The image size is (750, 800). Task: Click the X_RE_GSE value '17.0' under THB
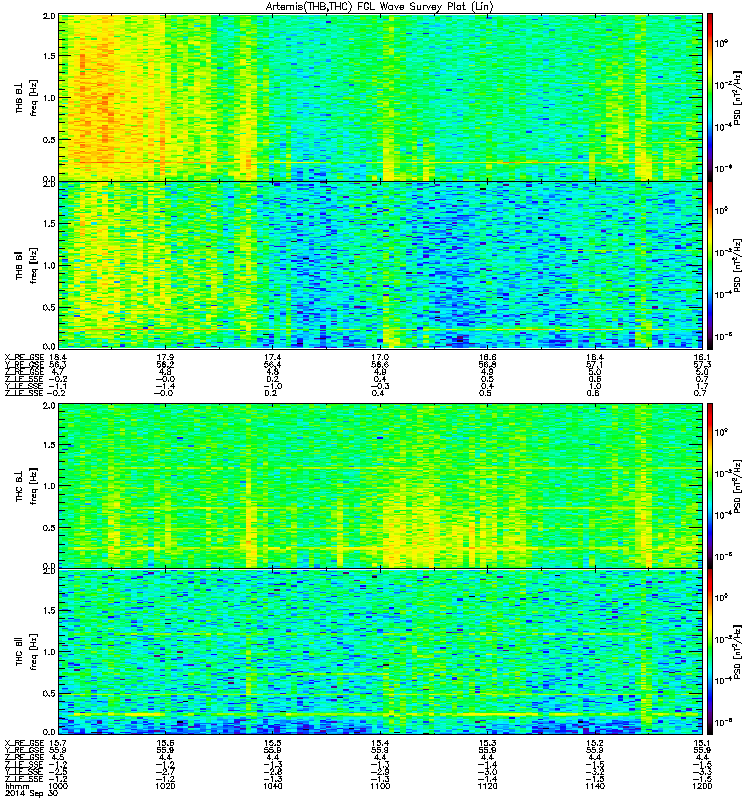(380, 357)
